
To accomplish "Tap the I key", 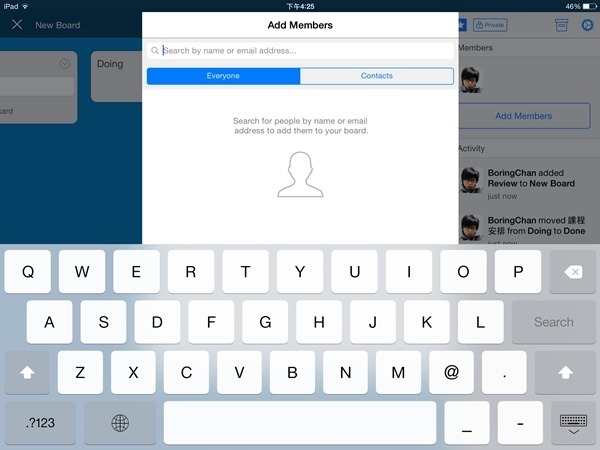I will 409,272.
